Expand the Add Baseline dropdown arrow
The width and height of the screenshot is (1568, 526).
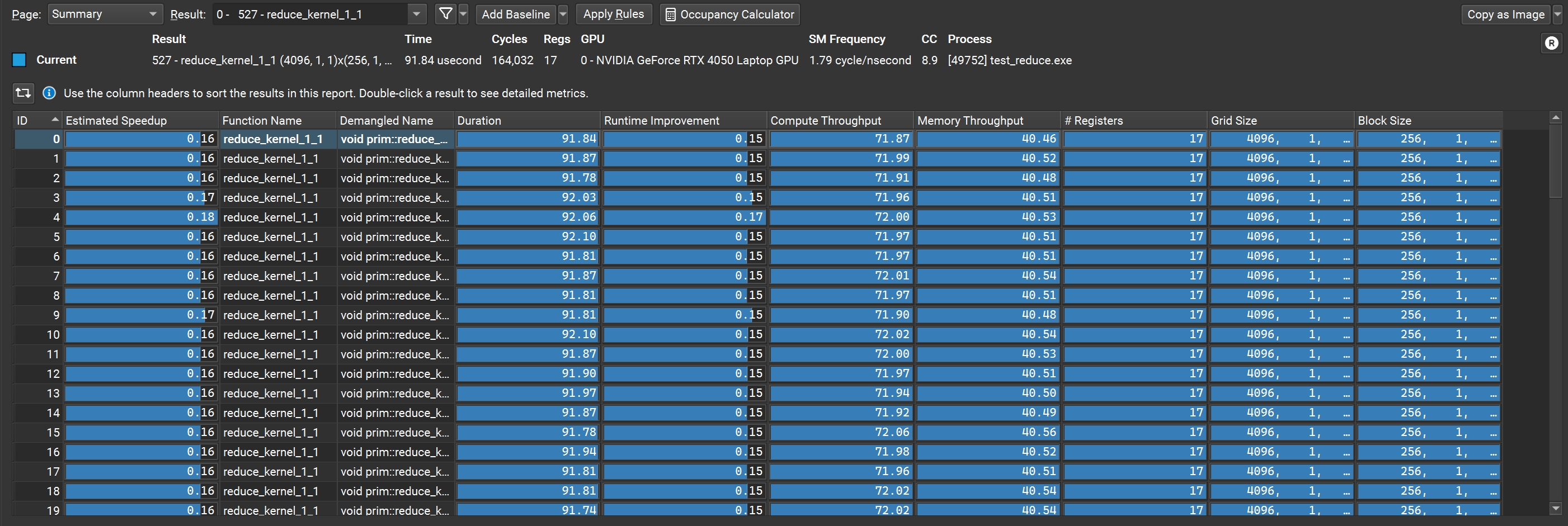[x=563, y=14]
